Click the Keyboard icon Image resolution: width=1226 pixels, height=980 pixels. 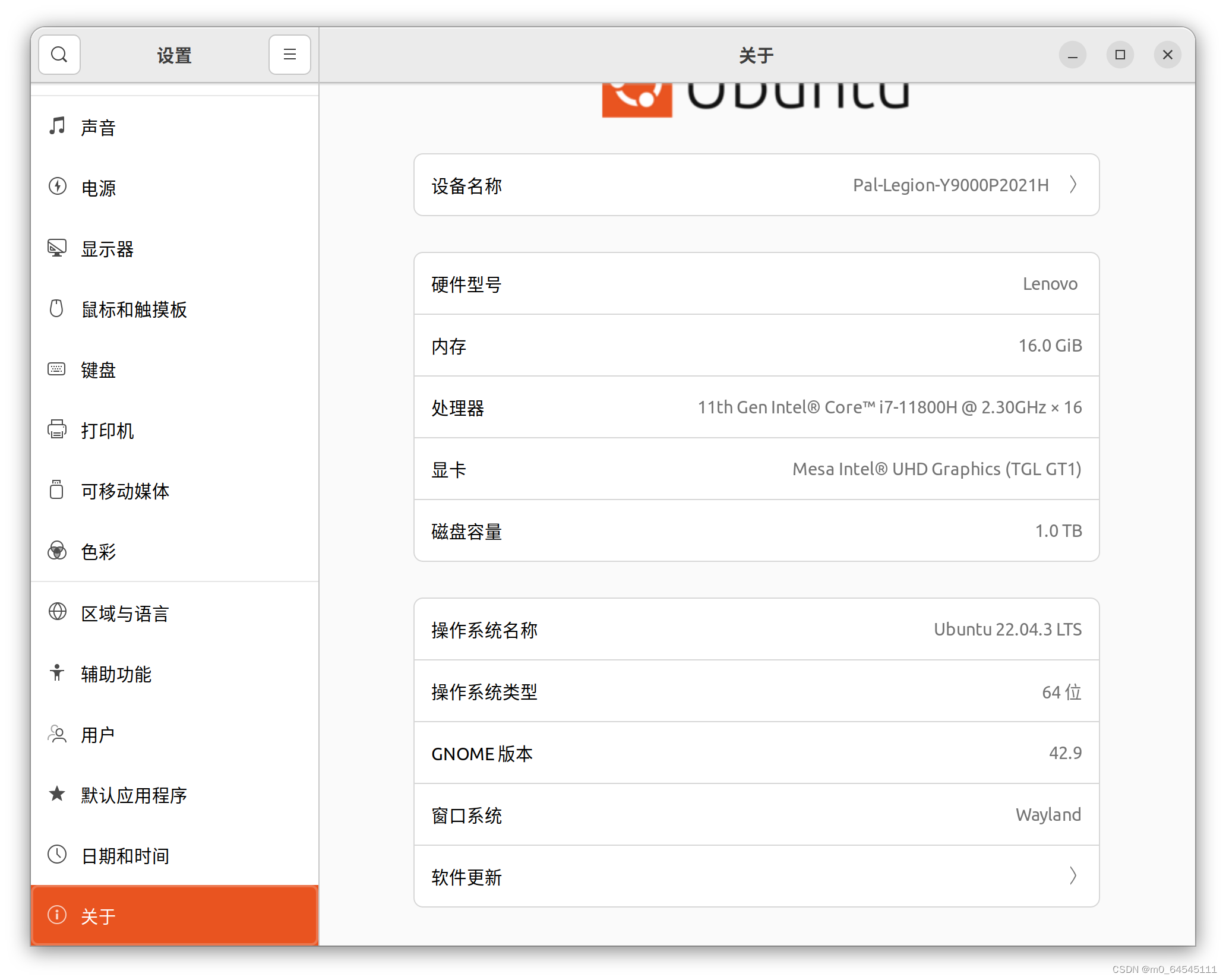pos(57,369)
